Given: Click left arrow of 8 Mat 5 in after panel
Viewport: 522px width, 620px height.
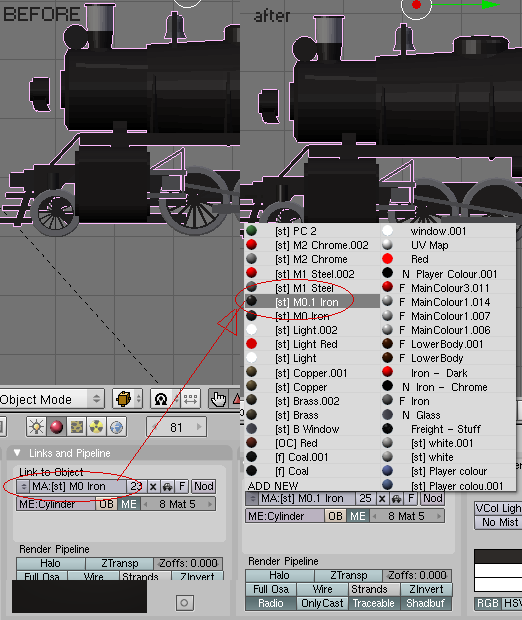Looking at the screenshot, I should pos(375,516).
